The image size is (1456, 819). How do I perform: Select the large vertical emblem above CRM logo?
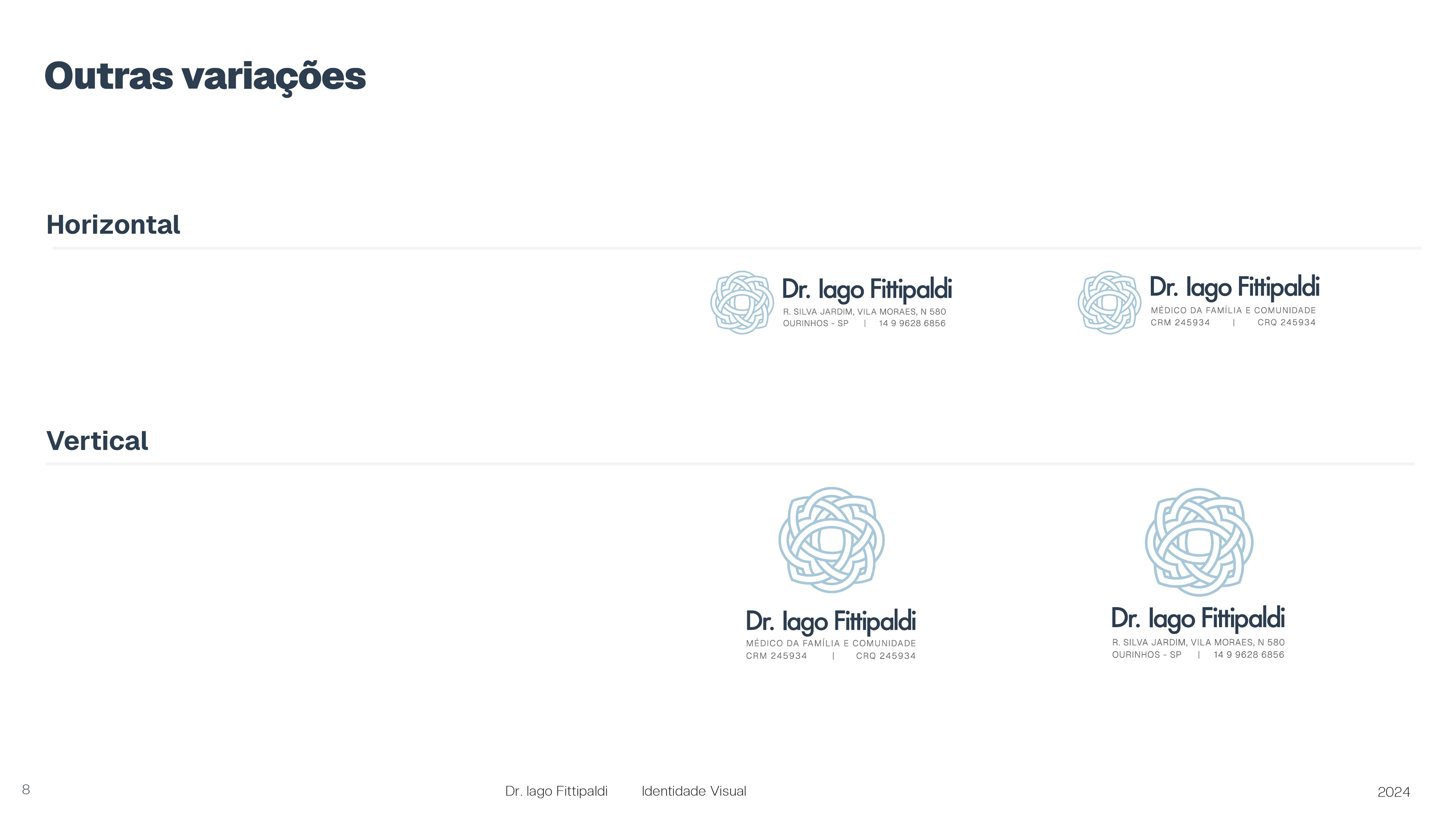click(x=832, y=540)
